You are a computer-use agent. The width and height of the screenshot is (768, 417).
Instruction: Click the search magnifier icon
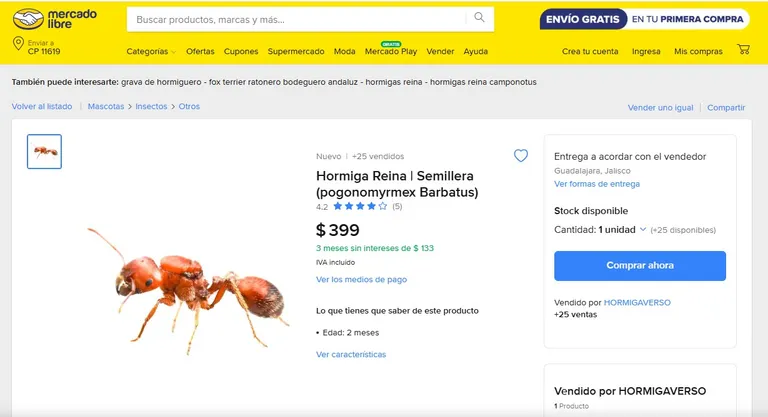click(x=479, y=18)
